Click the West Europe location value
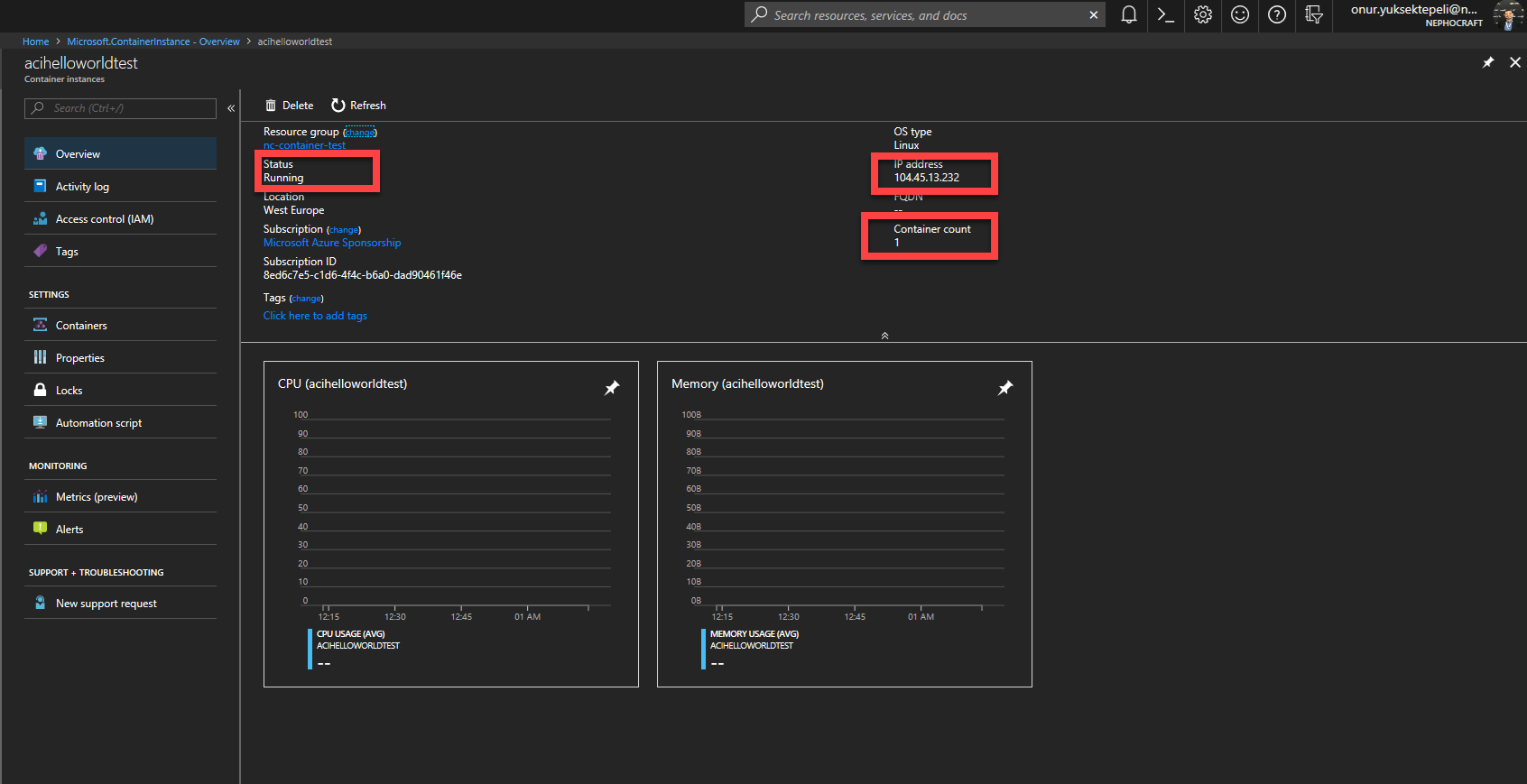 tap(293, 210)
